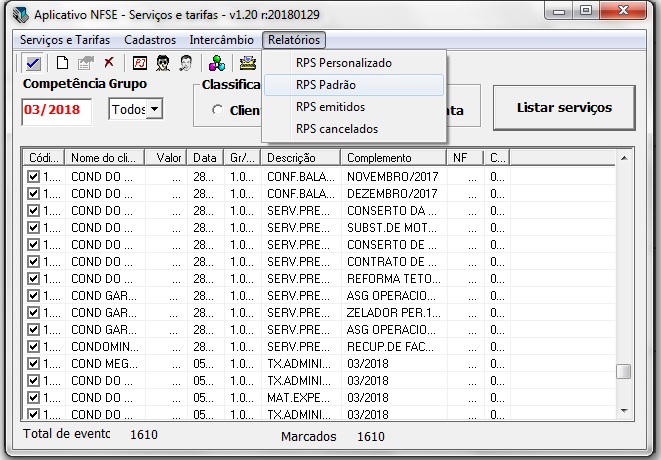Screen dimensions: 661x460
Task: Click the new blank document icon
Action: coord(62,64)
